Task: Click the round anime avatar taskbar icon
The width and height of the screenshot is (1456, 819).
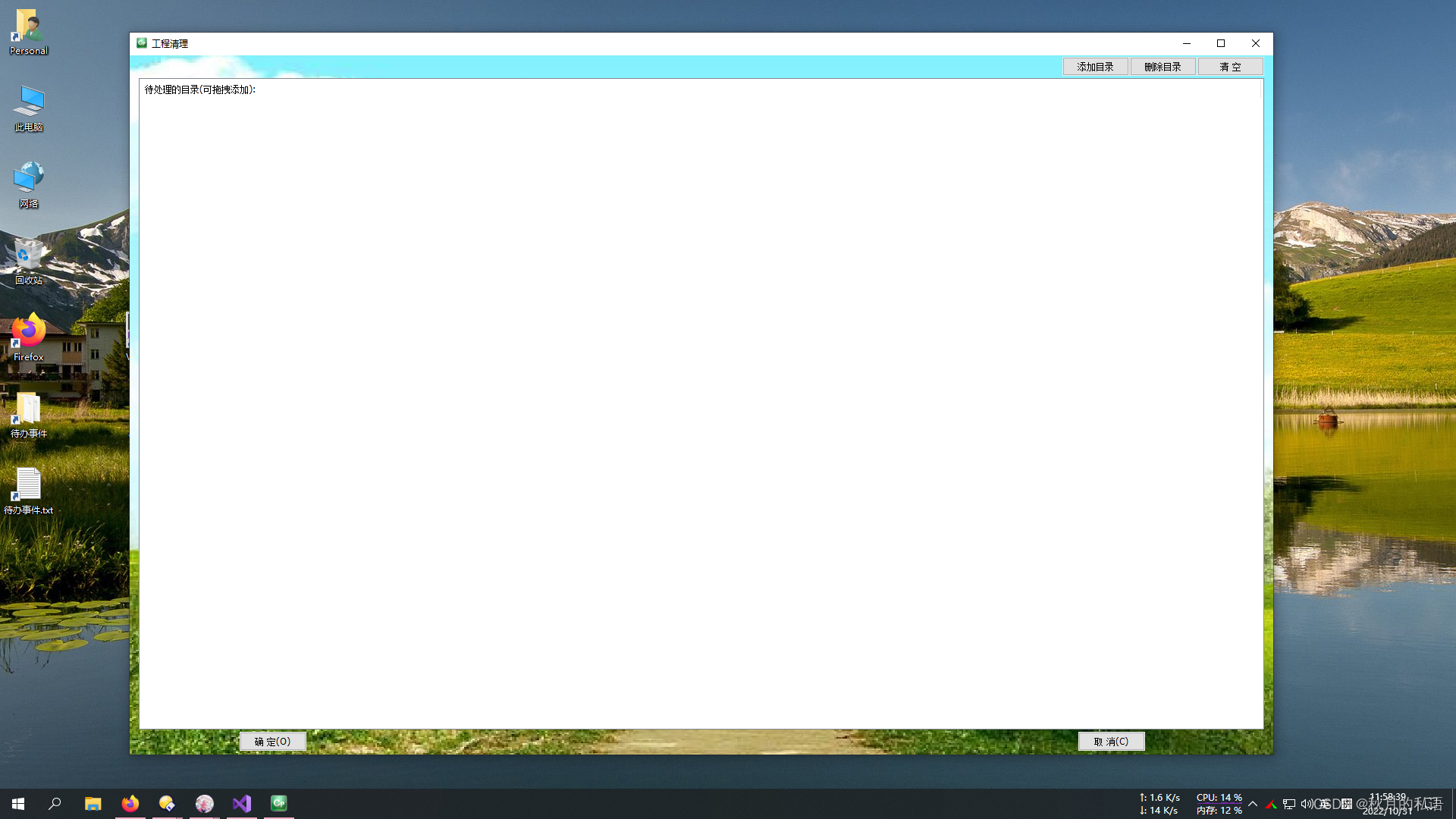Action: (x=205, y=803)
